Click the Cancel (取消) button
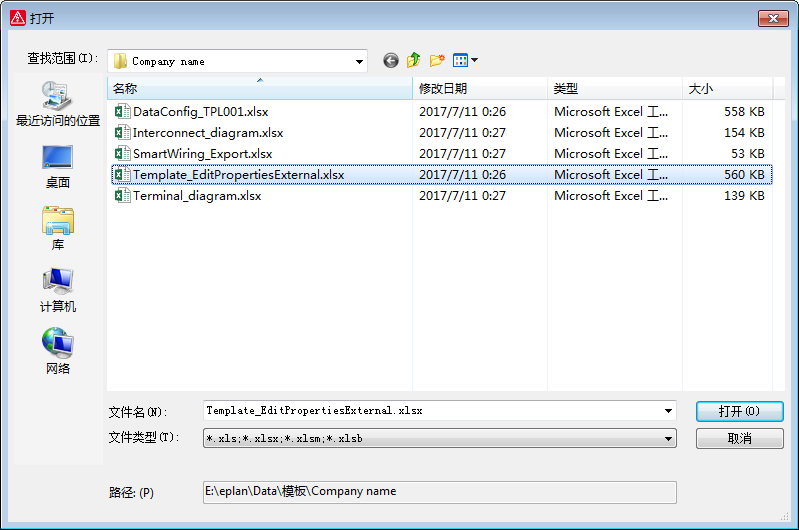 point(739,438)
